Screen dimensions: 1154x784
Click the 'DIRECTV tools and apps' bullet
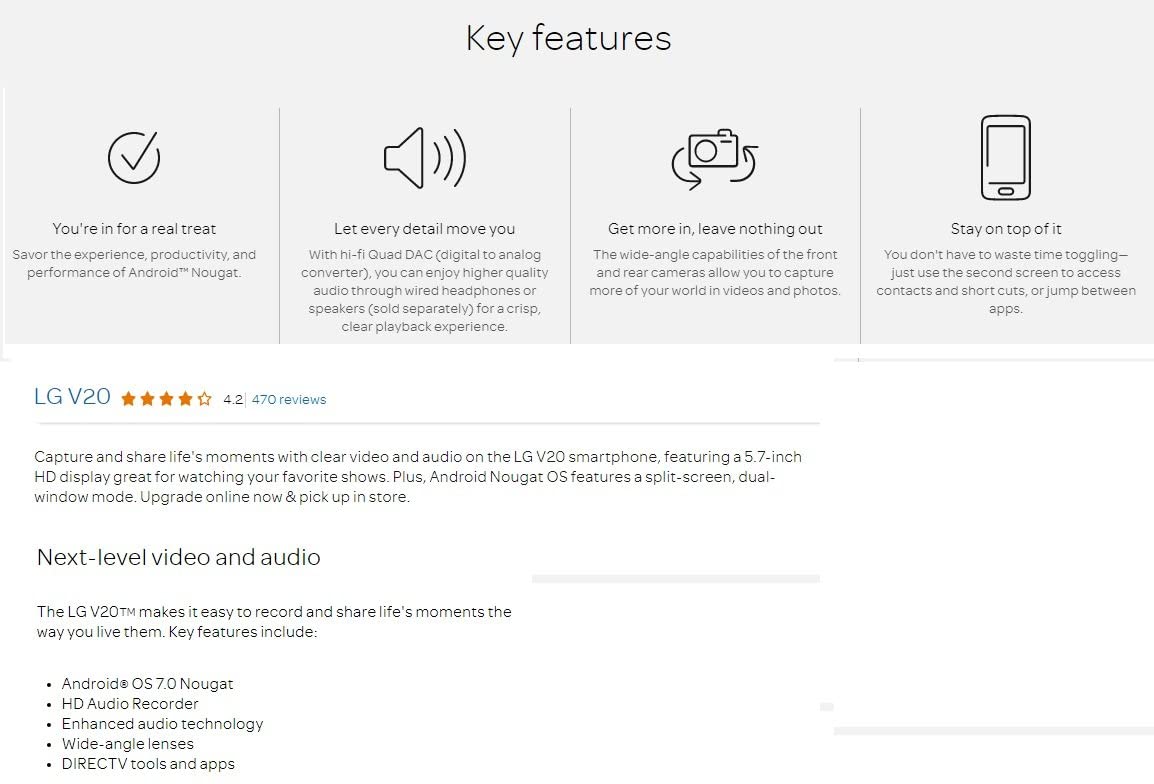[x=148, y=764]
